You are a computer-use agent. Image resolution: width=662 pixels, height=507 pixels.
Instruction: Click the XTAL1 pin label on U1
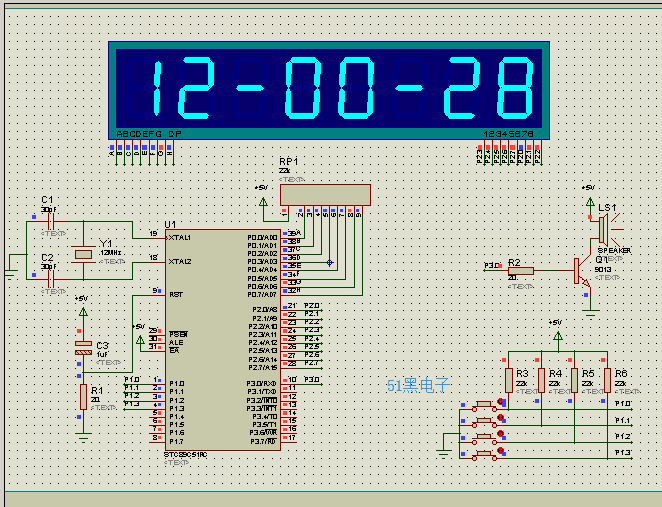(x=179, y=238)
